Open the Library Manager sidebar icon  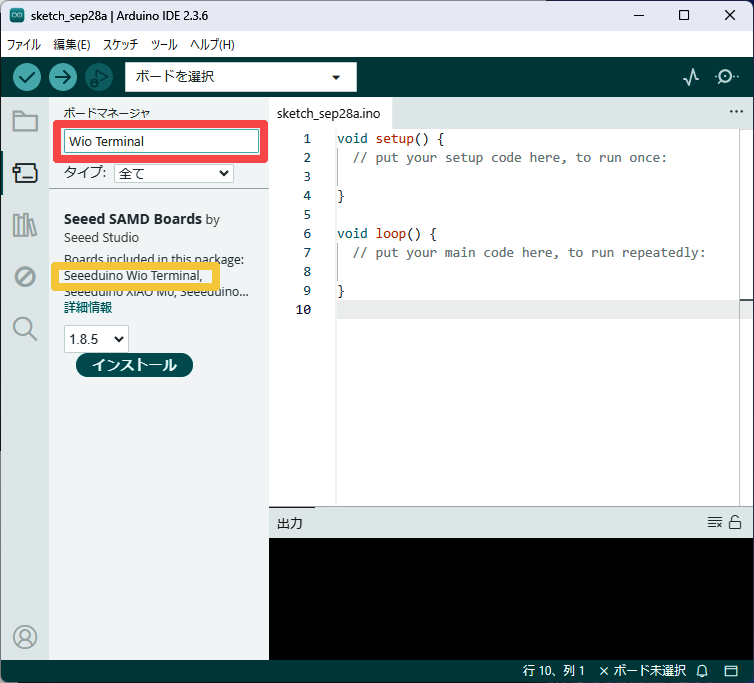pyautogui.click(x=25, y=225)
